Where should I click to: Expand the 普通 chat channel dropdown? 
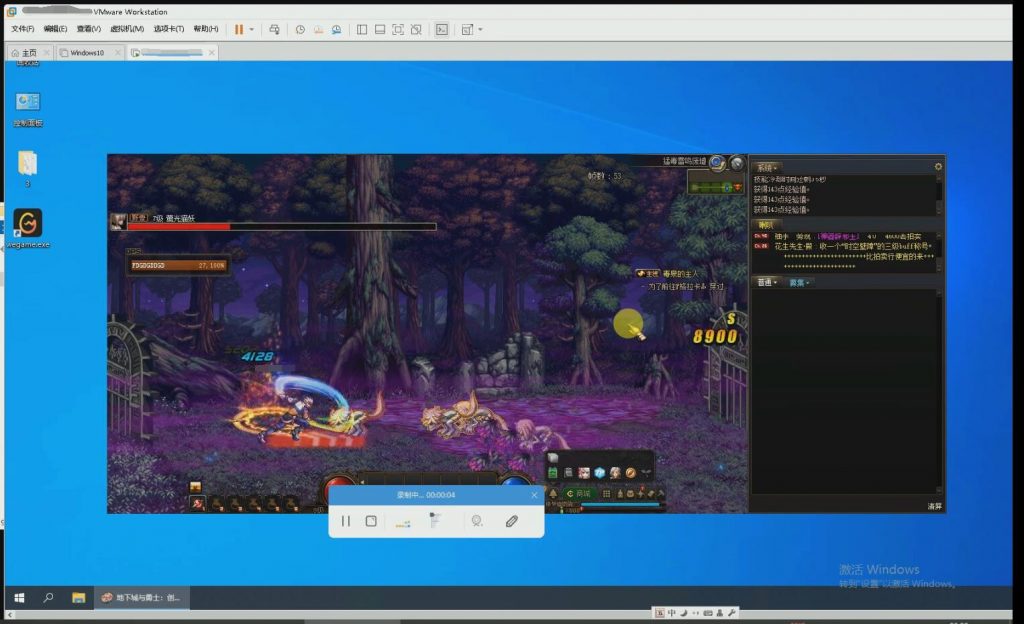[767, 283]
